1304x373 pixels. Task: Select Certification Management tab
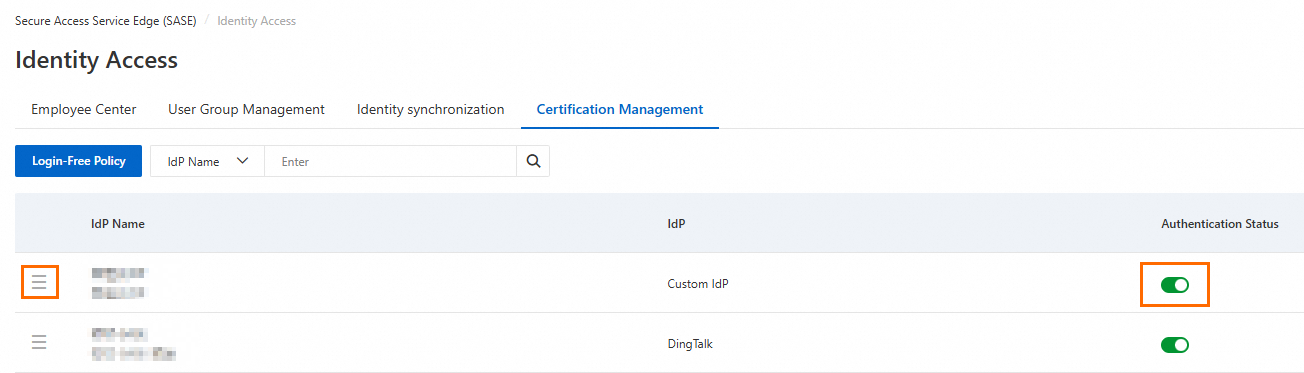click(x=620, y=109)
